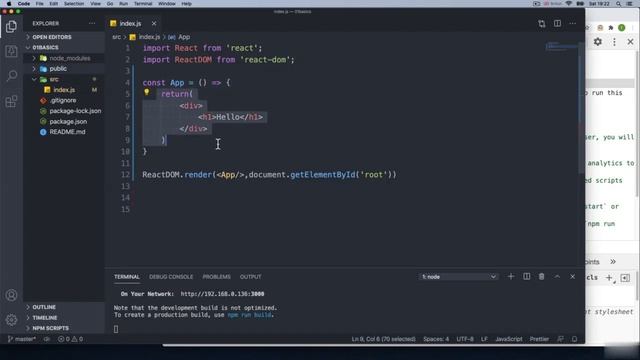Open notifications bell in status bar

coord(574,339)
